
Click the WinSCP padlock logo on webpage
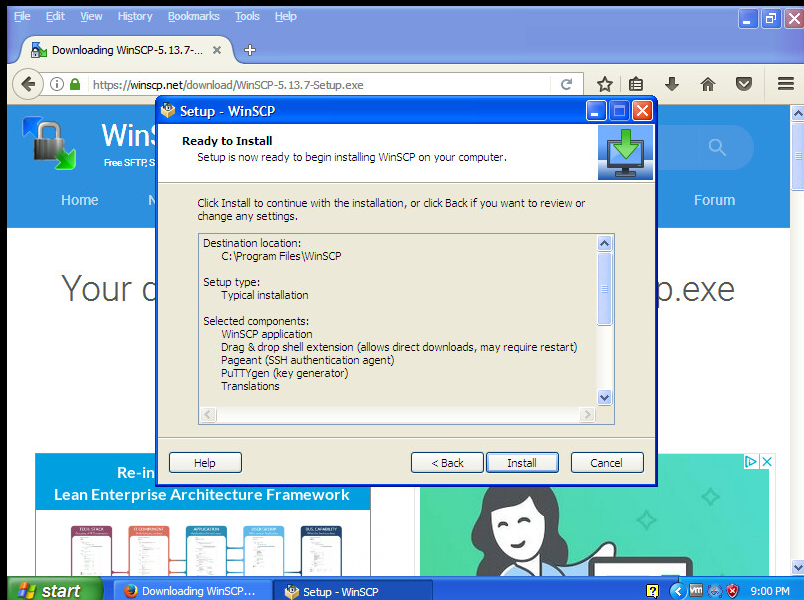49,143
